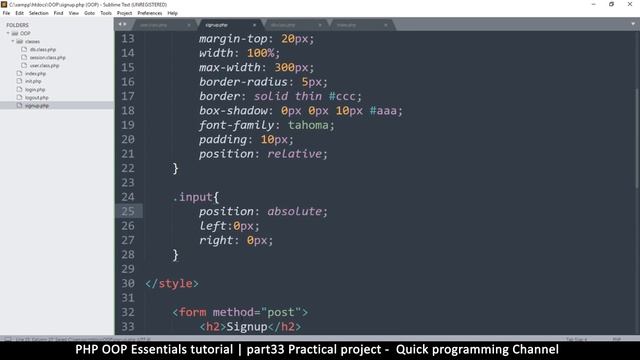This screenshot has height=360, width=640.
Task: Open the Find menu
Action: 58,13
